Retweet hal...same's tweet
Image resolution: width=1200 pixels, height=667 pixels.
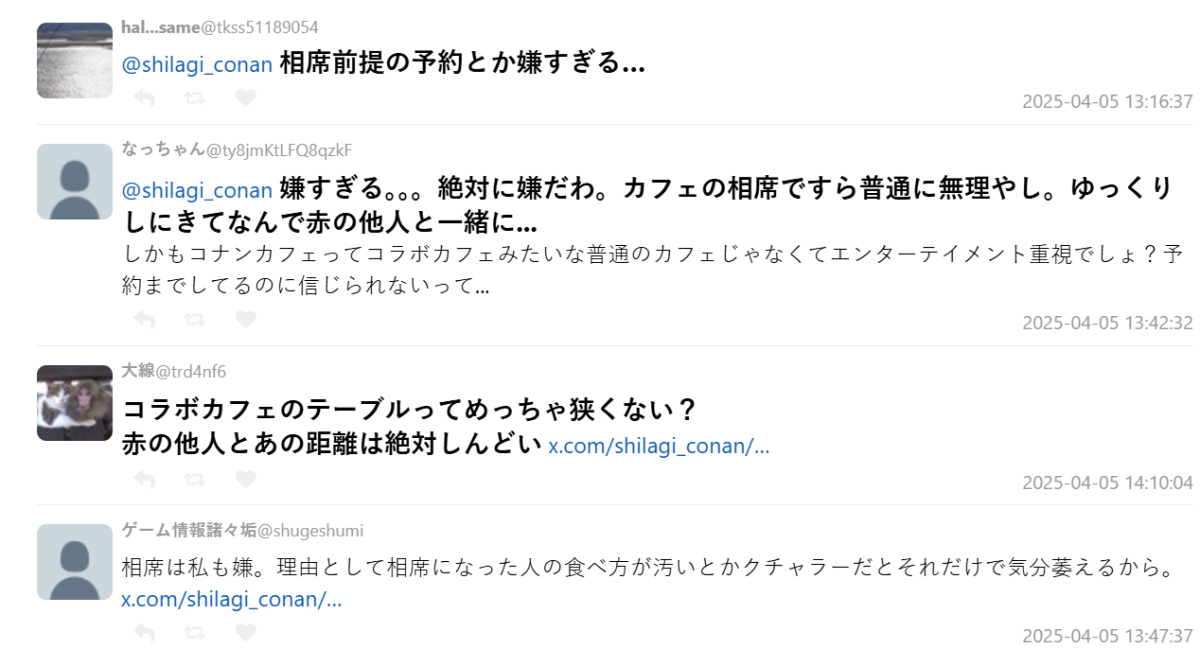point(195,98)
